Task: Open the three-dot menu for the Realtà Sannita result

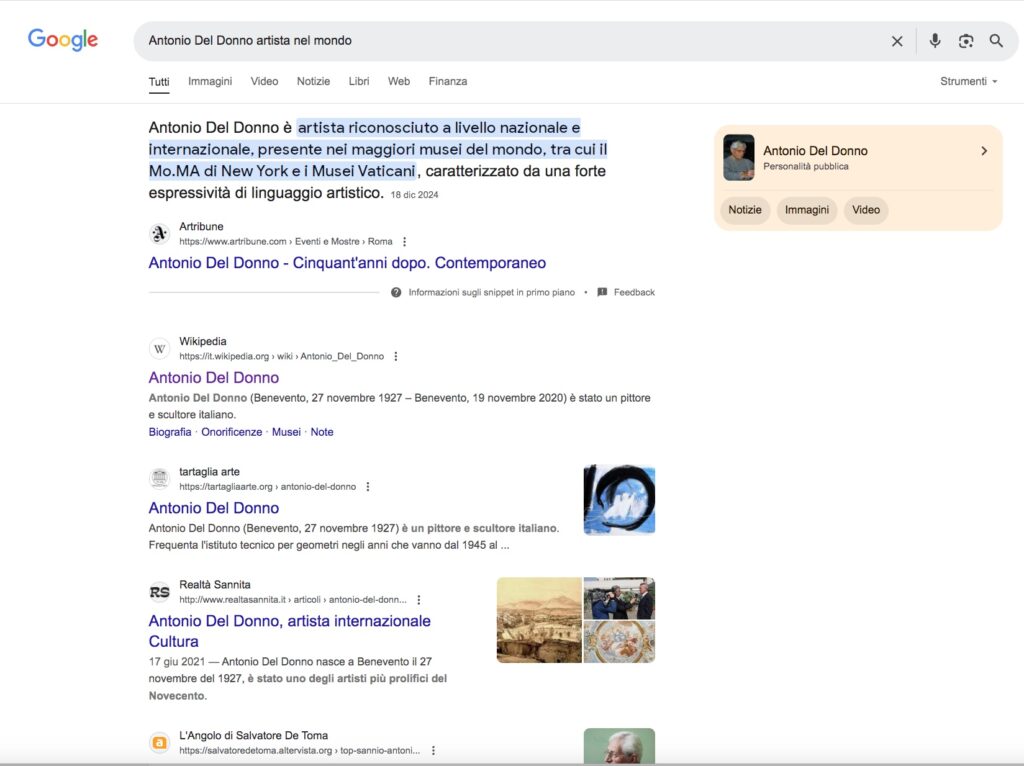Action: point(419,599)
